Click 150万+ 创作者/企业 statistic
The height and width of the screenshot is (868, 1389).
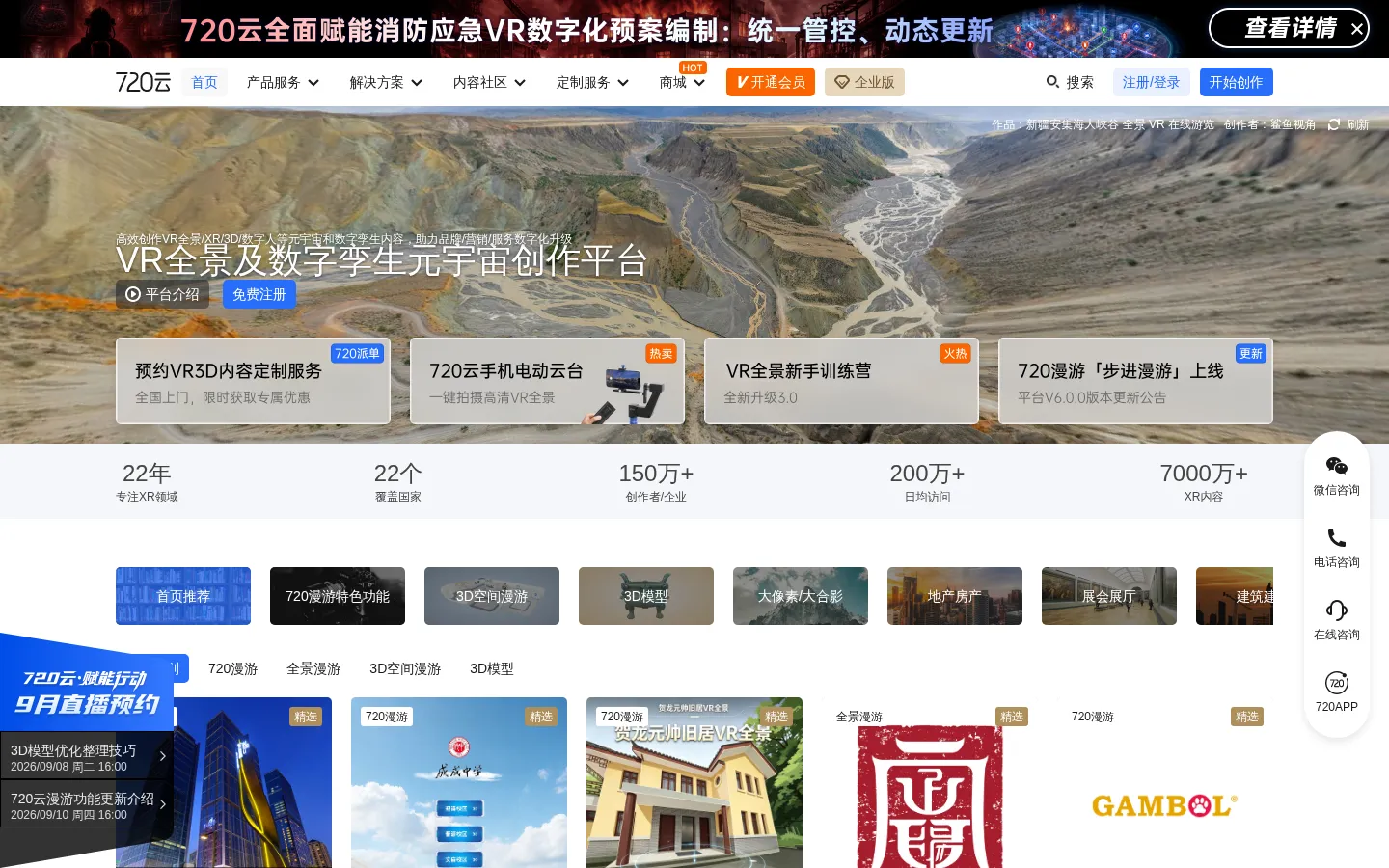(656, 481)
